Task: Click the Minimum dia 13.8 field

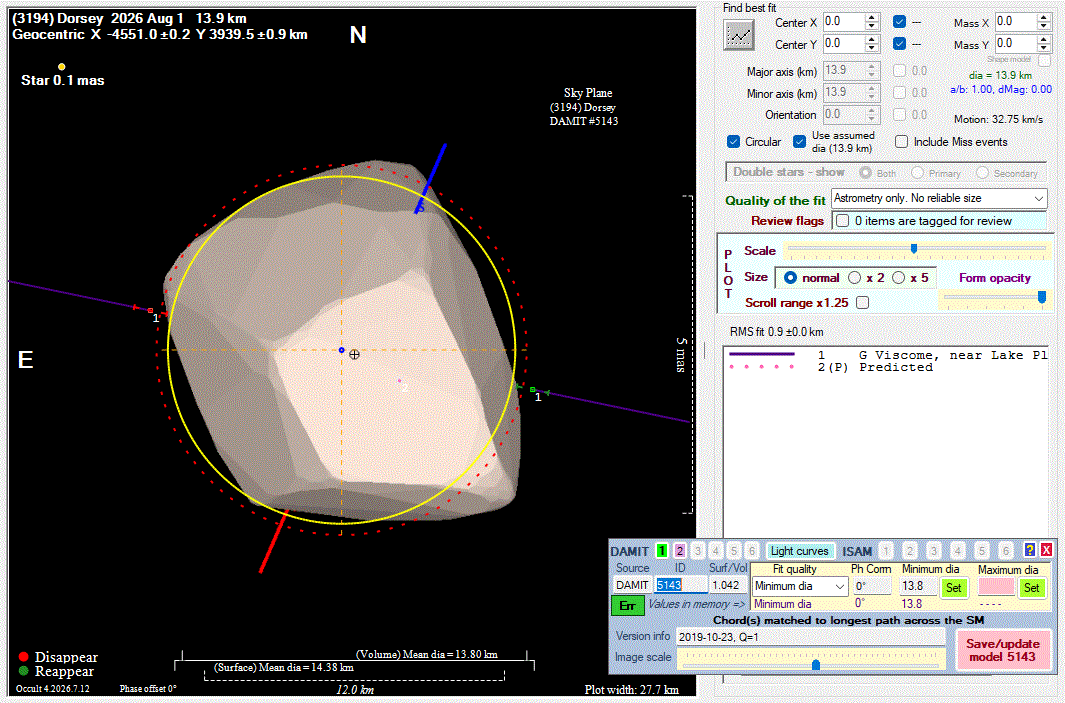Action: (x=918, y=585)
